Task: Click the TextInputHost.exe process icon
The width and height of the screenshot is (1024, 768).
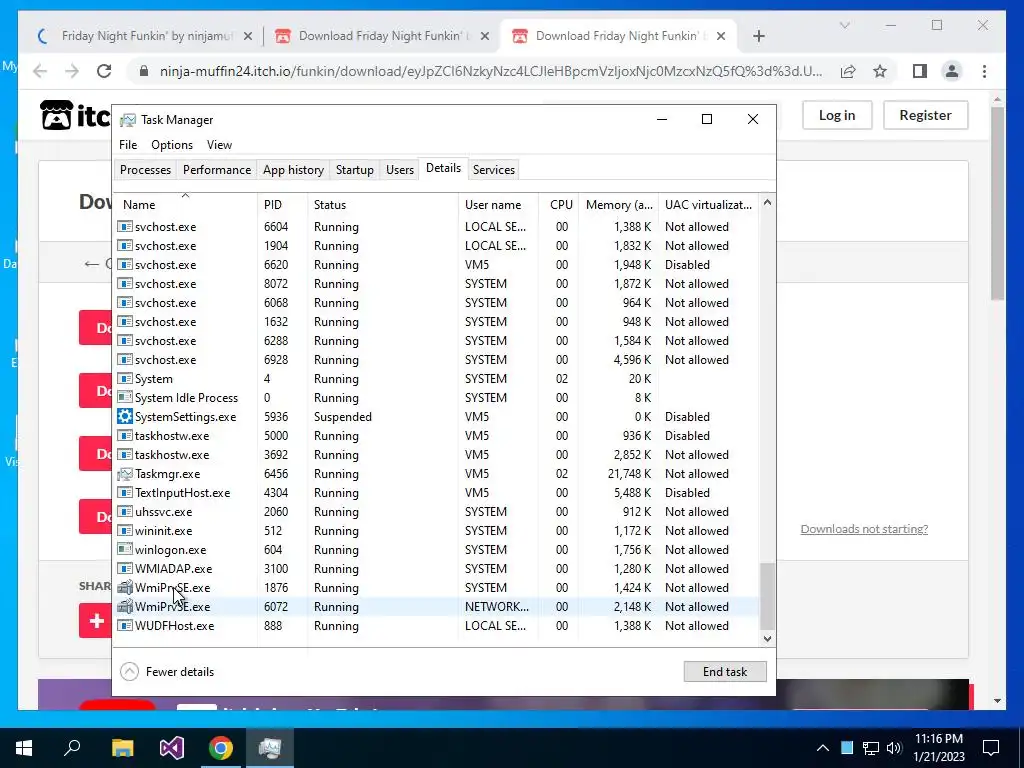Action: click(x=125, y=493)
